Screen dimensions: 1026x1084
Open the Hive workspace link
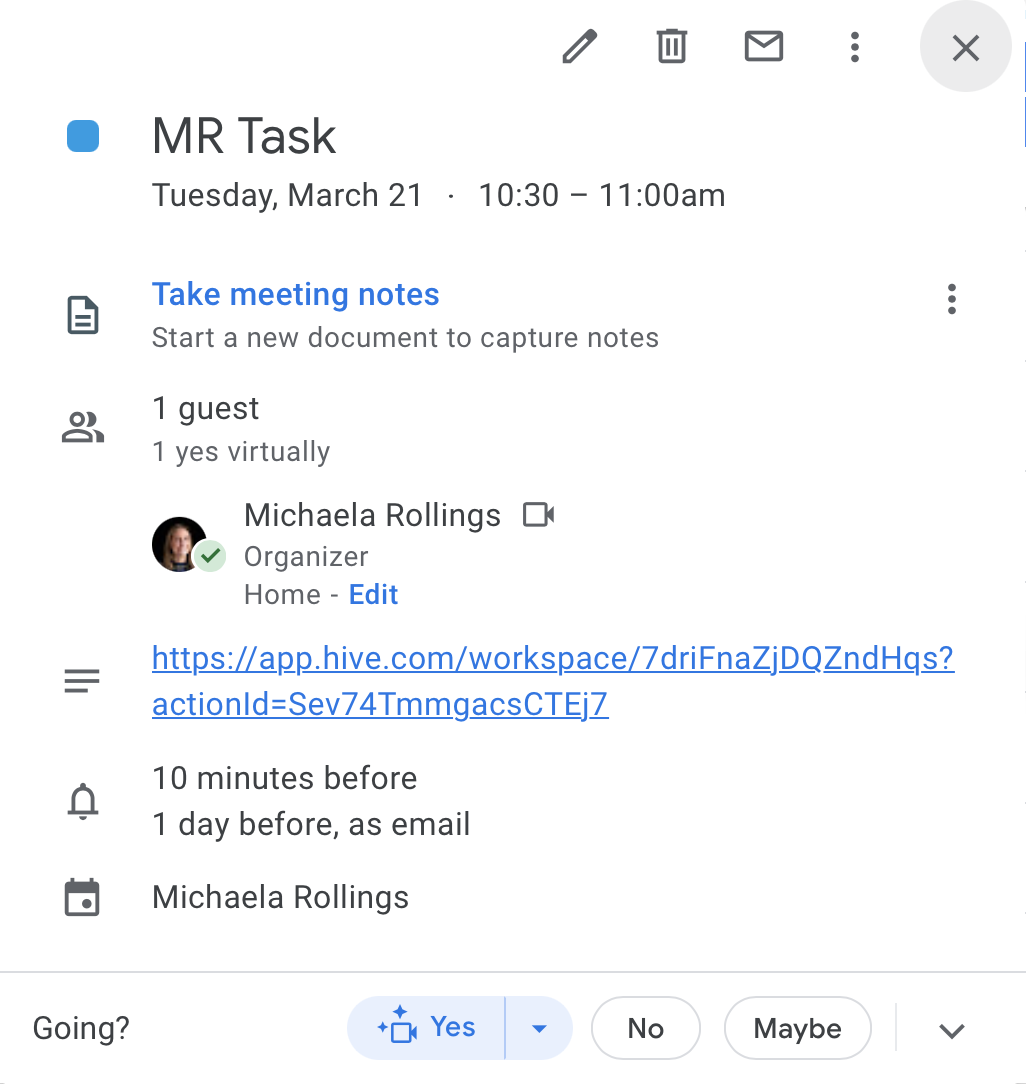[x=553, y=658]
